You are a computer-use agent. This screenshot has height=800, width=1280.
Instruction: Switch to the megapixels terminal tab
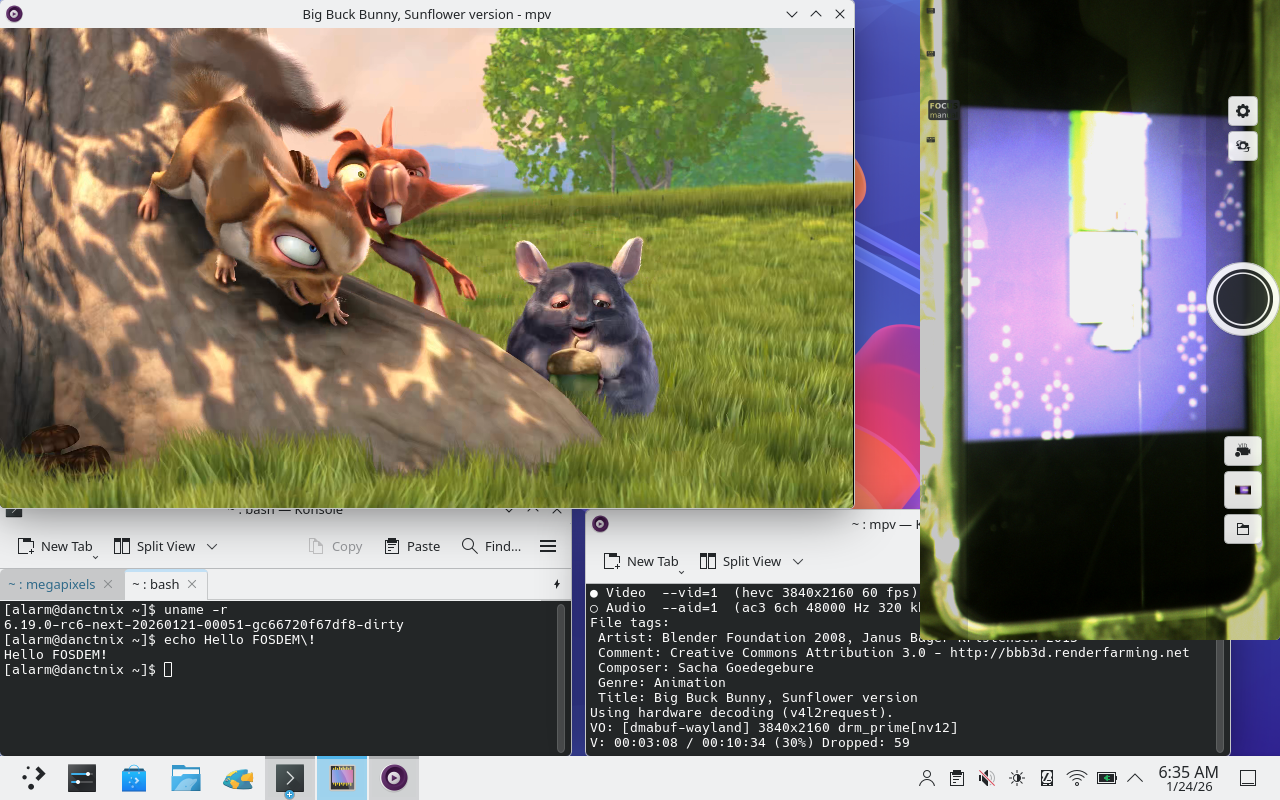tap(52, 584)
